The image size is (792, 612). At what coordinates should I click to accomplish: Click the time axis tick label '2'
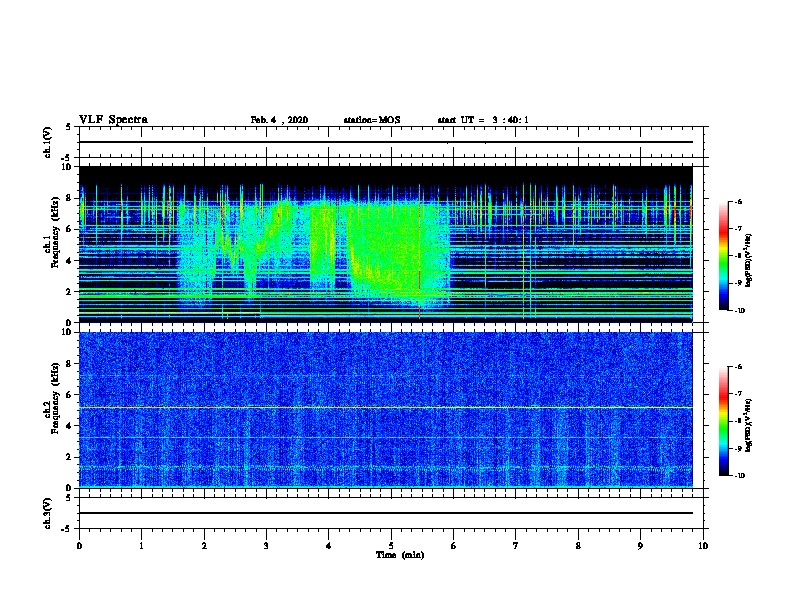coord(204,546)
